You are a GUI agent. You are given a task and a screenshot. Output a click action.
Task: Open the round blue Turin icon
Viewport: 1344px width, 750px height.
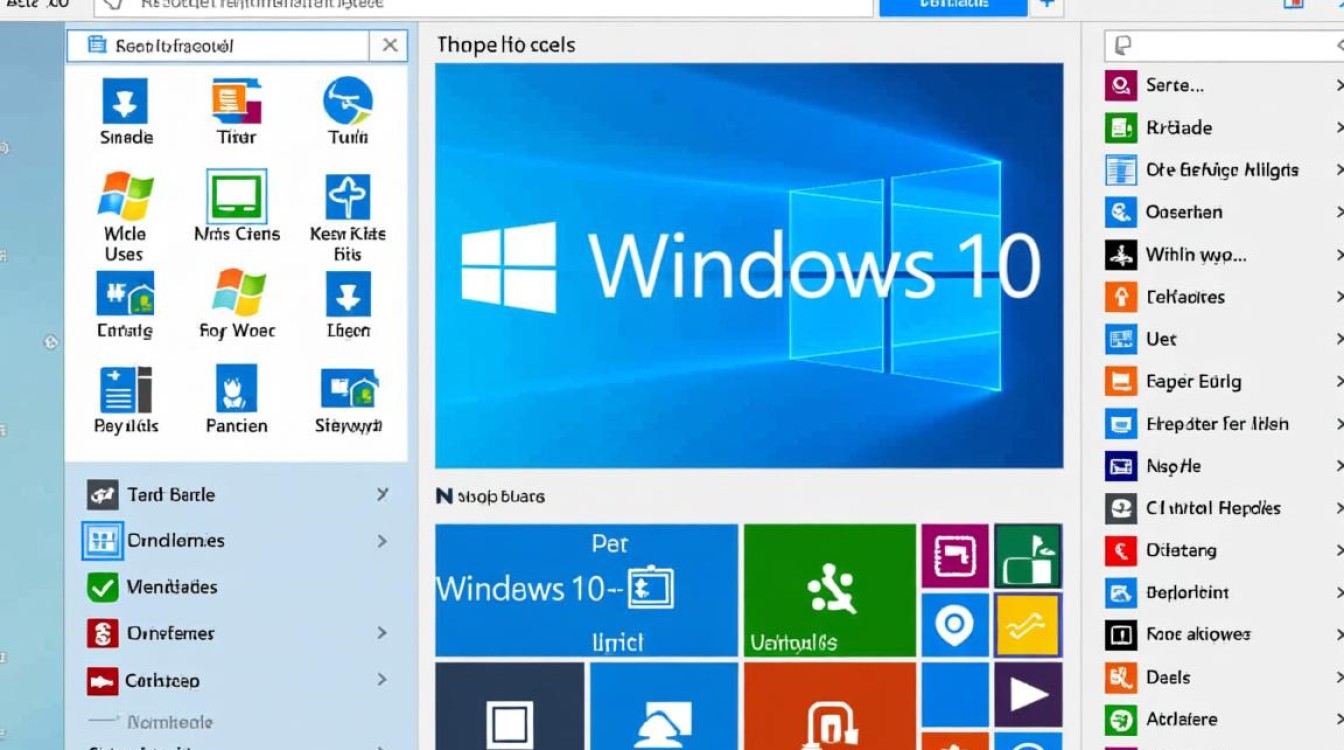[347, 102]
